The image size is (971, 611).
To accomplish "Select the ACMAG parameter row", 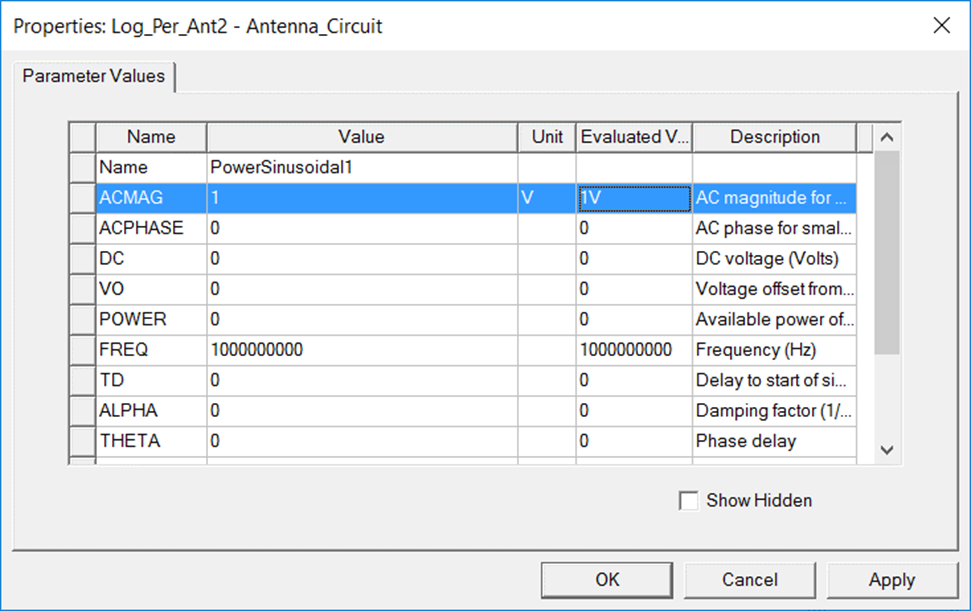I will (x=150, y=197).
